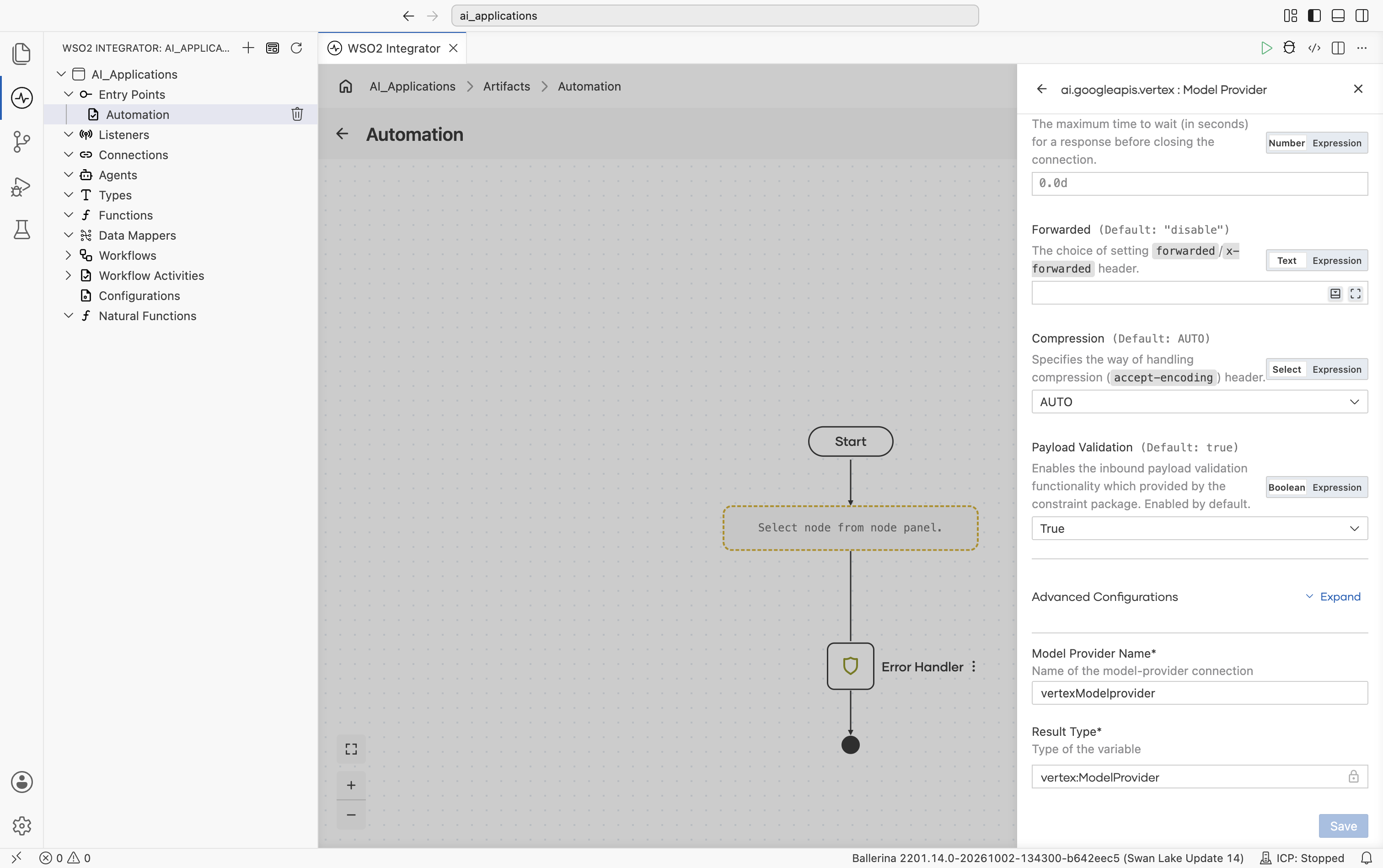Open ICP: Stopped status bar item
The width and height of the screenshot is (1383, 868).
1303,857
